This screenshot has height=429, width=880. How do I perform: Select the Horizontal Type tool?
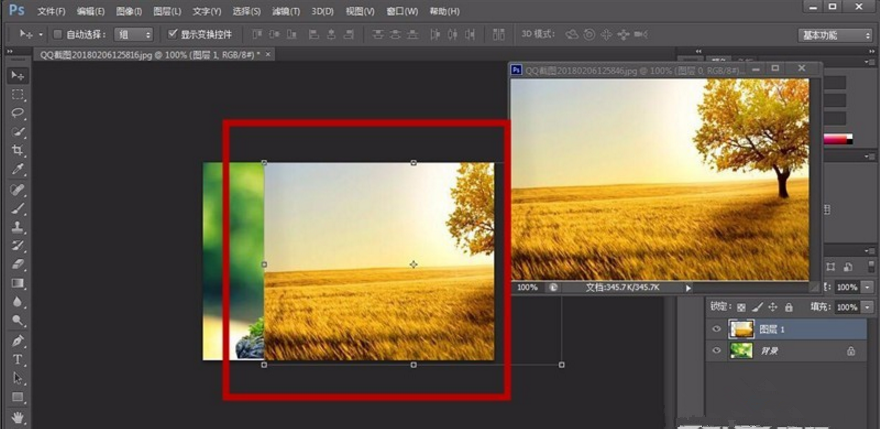click(x=18, y=360)
